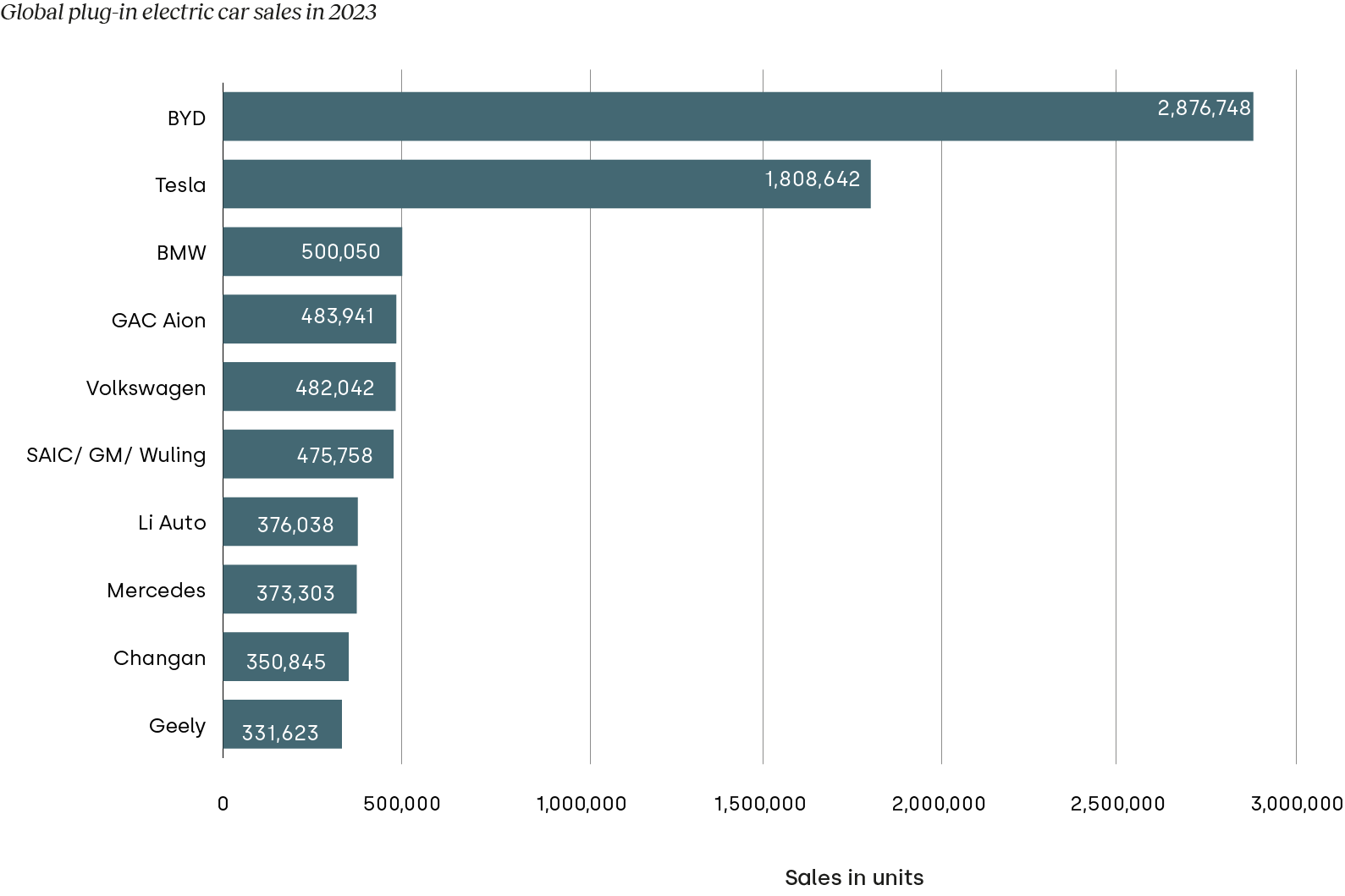The height and width of the screenshot is (896, 1345).
Task: Click the Mercedes bar showing 373,303
Action: [289, 590]
